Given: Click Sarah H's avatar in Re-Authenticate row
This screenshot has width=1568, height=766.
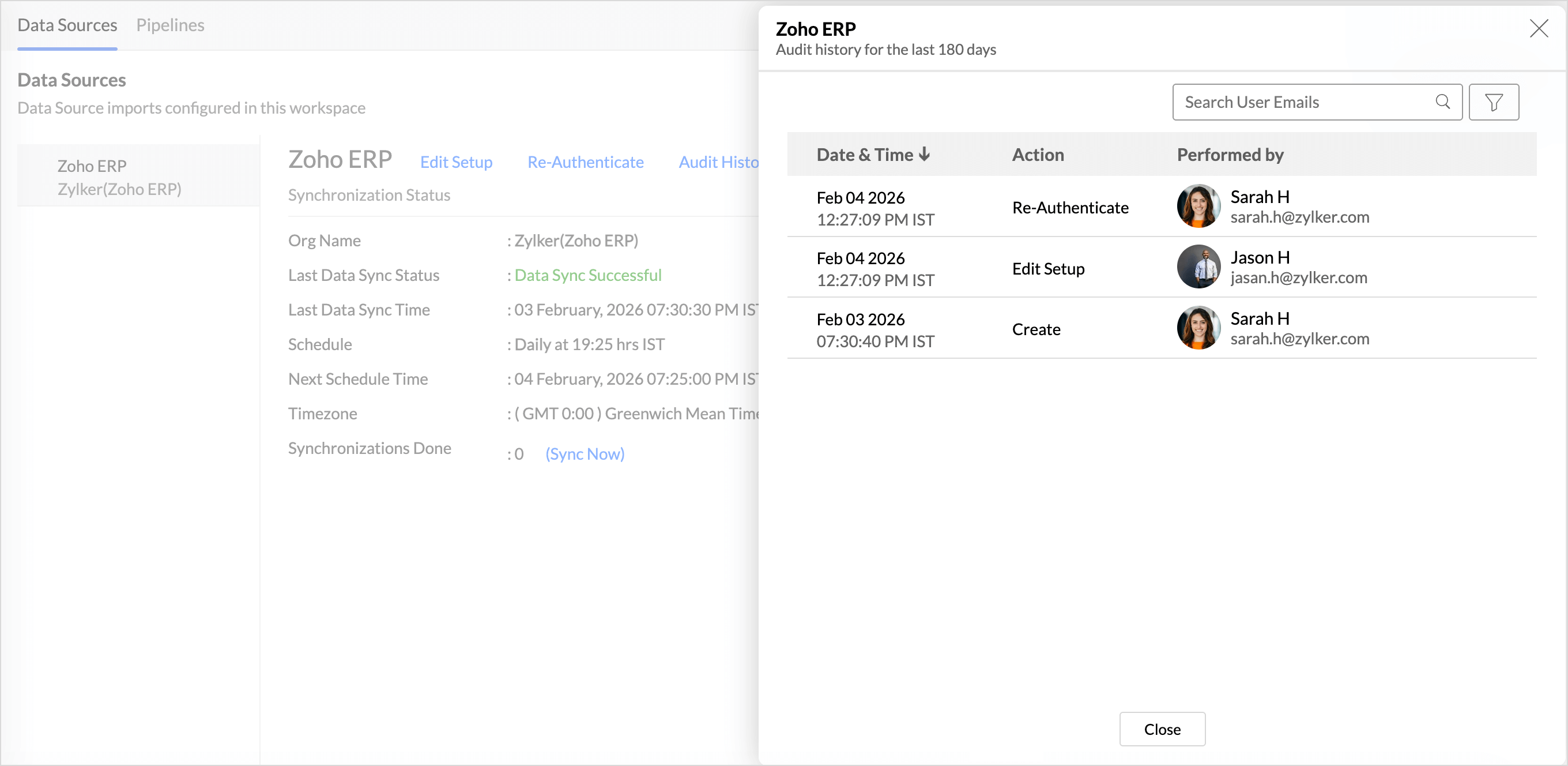Looking at the screenshot, I should 1198,206.
